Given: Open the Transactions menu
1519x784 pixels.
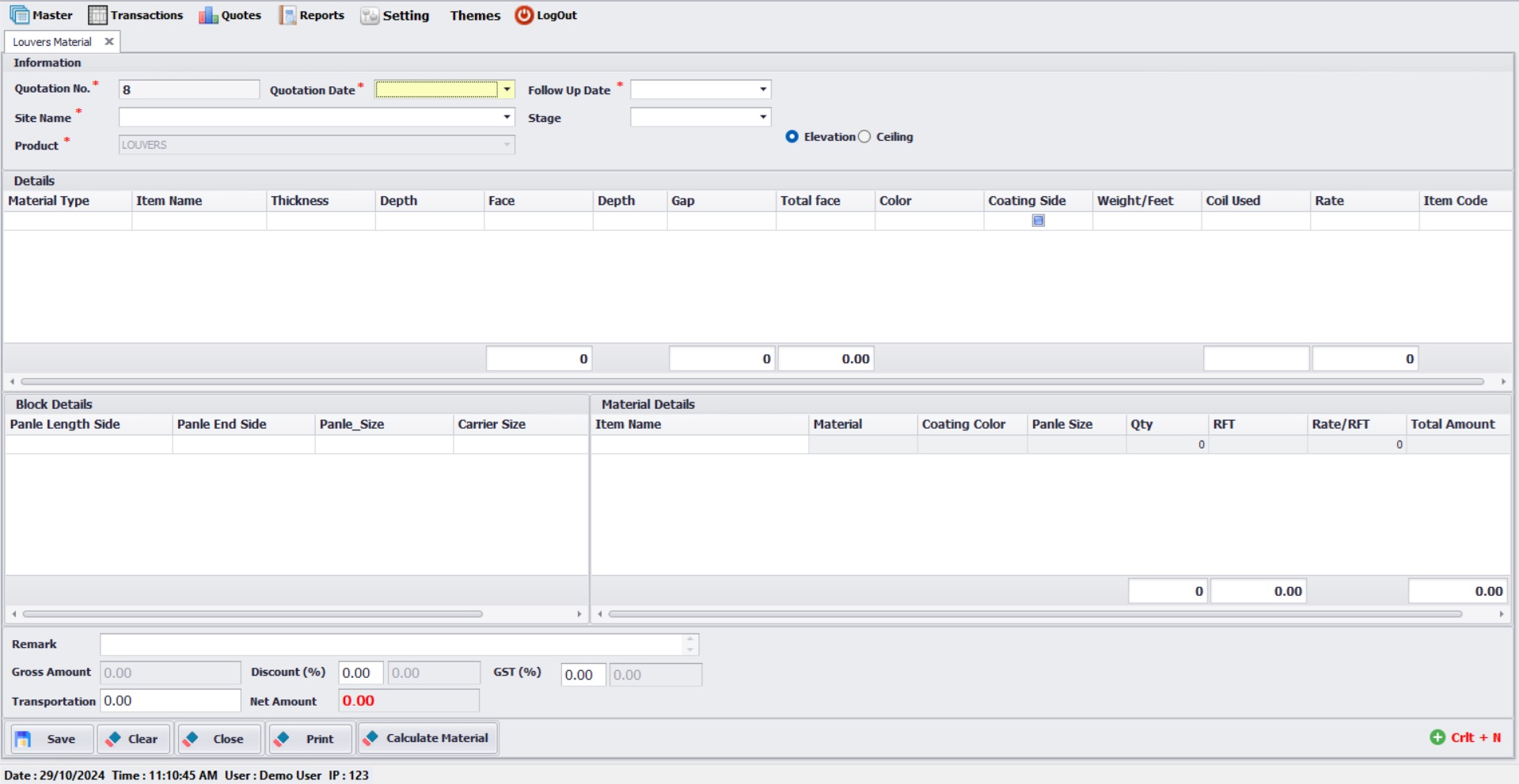Looking at the screenshot, I should (x=135, y=15).
